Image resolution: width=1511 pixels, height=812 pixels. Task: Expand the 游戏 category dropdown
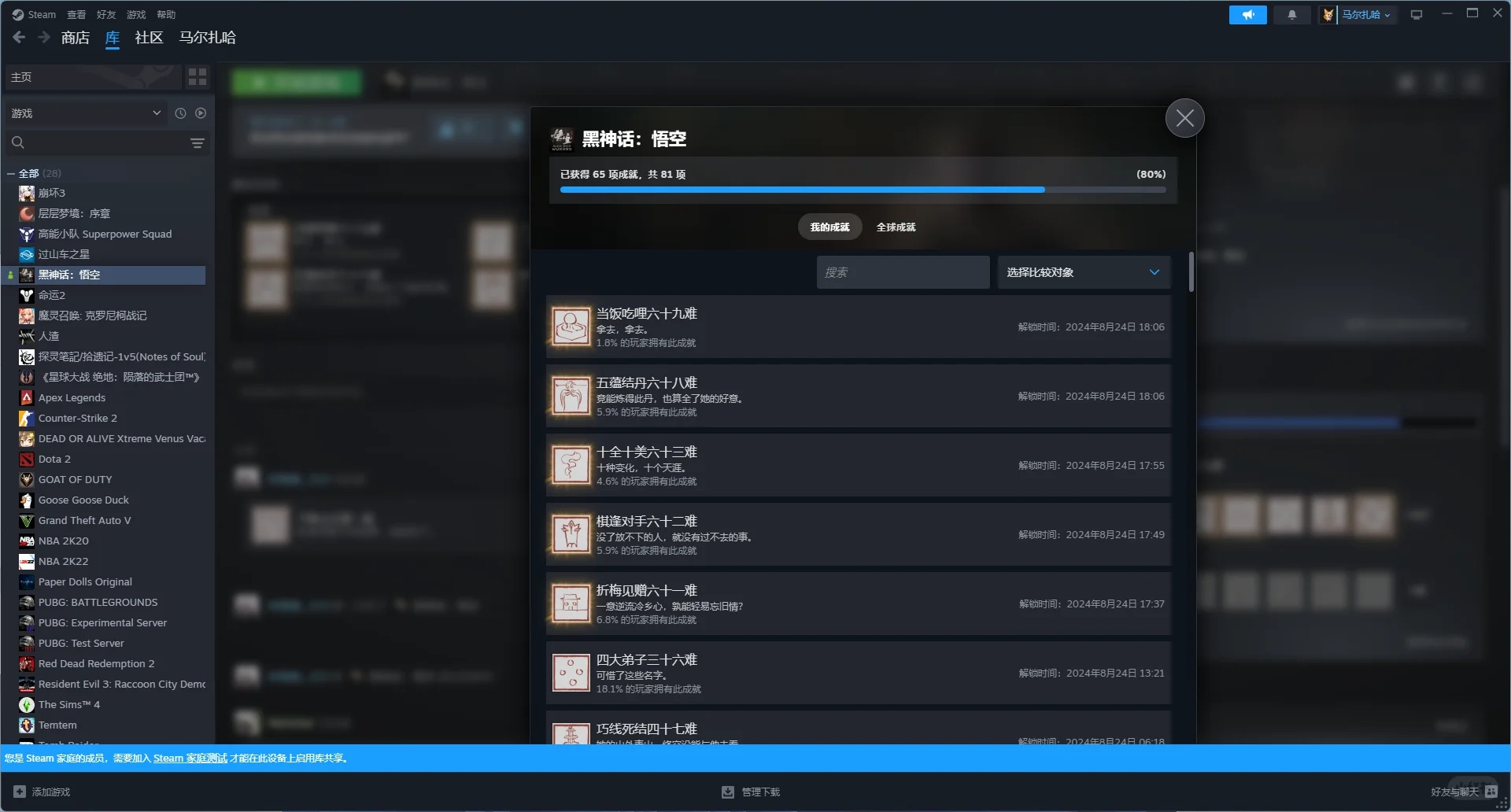(x=87, y=113)
